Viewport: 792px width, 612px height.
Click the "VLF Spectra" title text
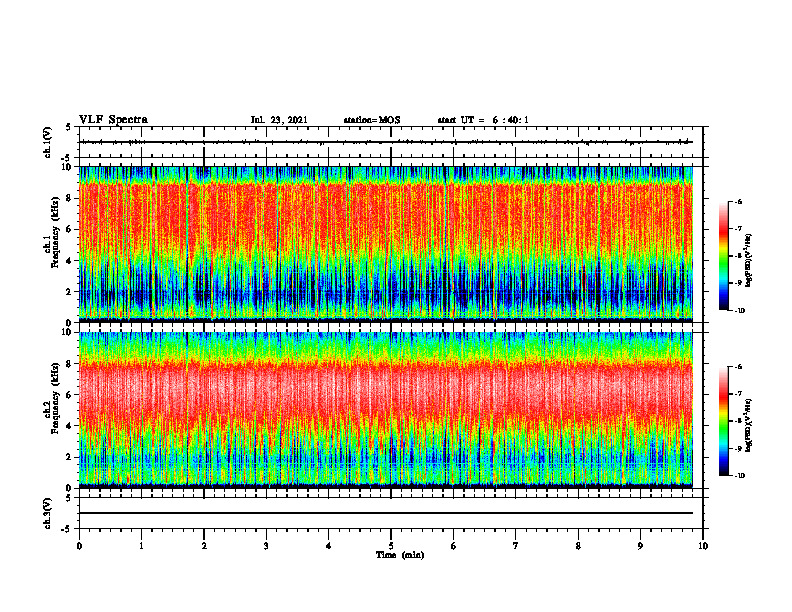113,120
